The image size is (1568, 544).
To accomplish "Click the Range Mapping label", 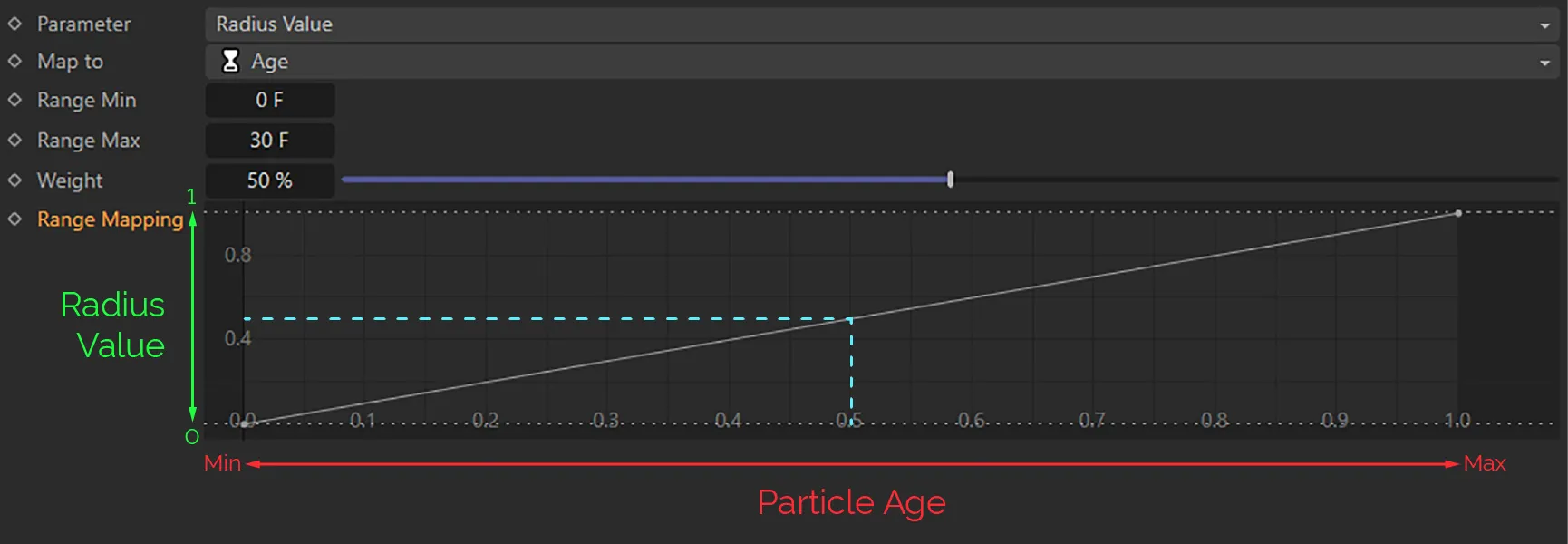I will [110, 219].
